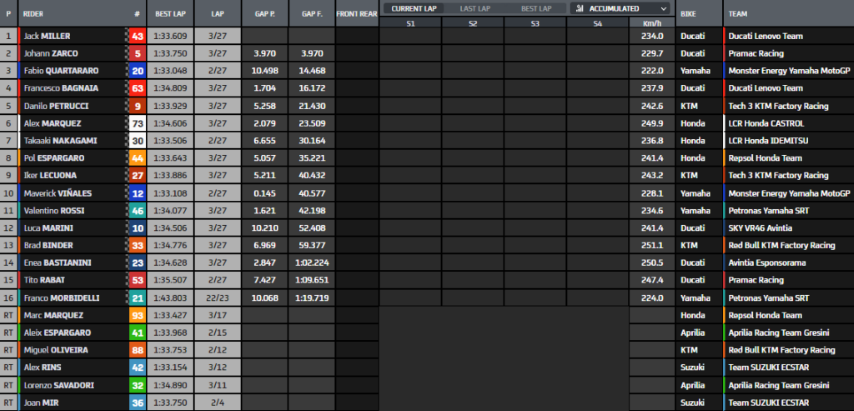Switch to CURRENT LAP tab
The width and height of the screenshot is (854, 411).
pos(413,9)
